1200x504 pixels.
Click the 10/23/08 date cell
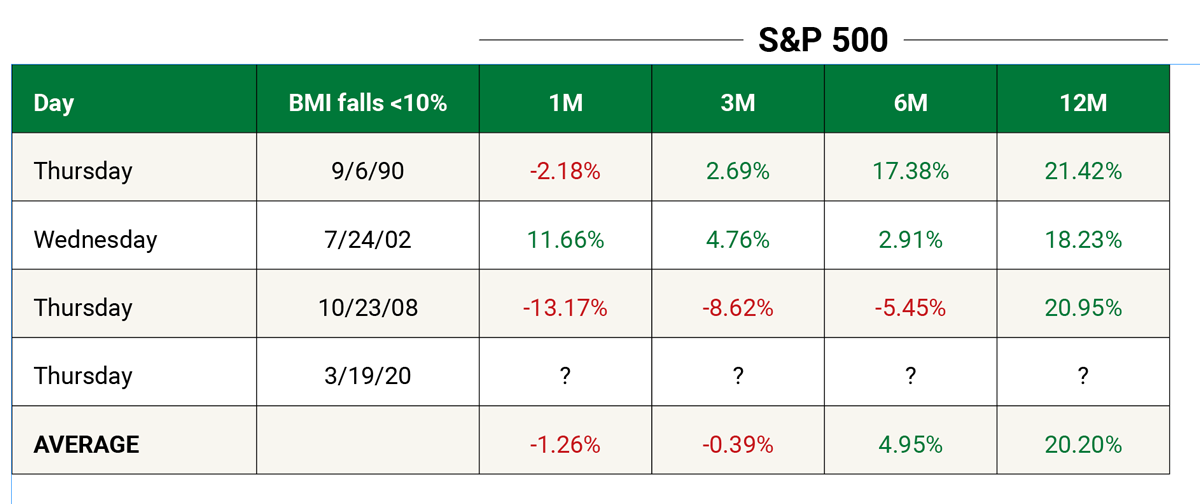coord(368,308)
